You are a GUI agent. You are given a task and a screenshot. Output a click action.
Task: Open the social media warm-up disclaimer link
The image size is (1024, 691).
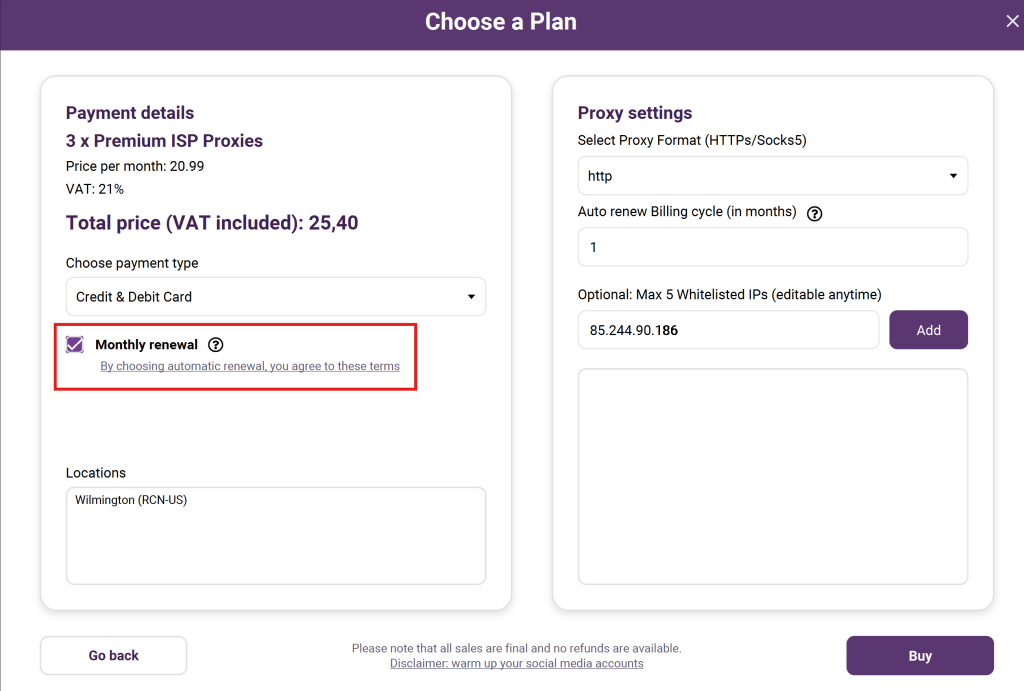coord(516,663)
